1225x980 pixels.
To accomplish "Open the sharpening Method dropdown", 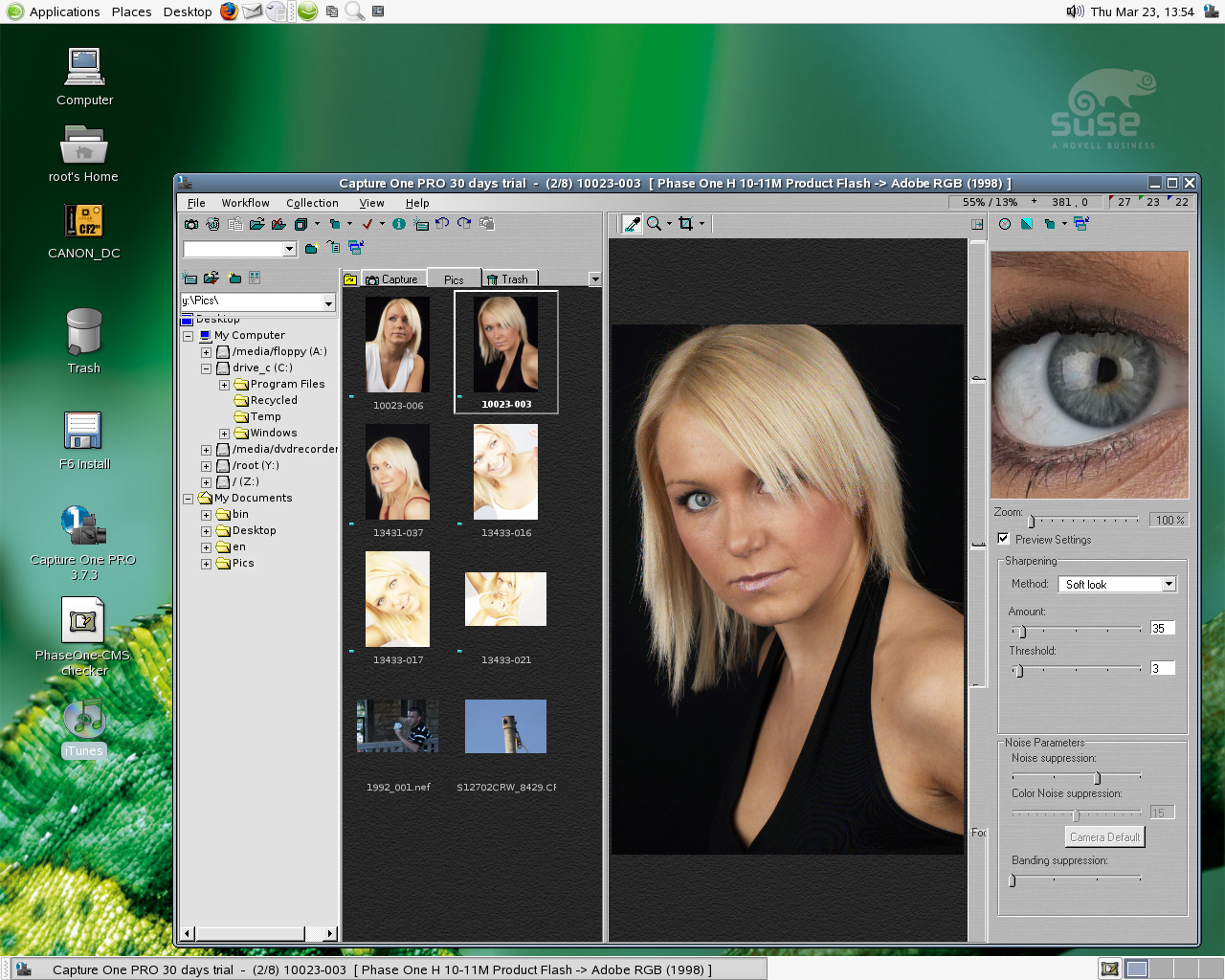I will pos(1169,585).
